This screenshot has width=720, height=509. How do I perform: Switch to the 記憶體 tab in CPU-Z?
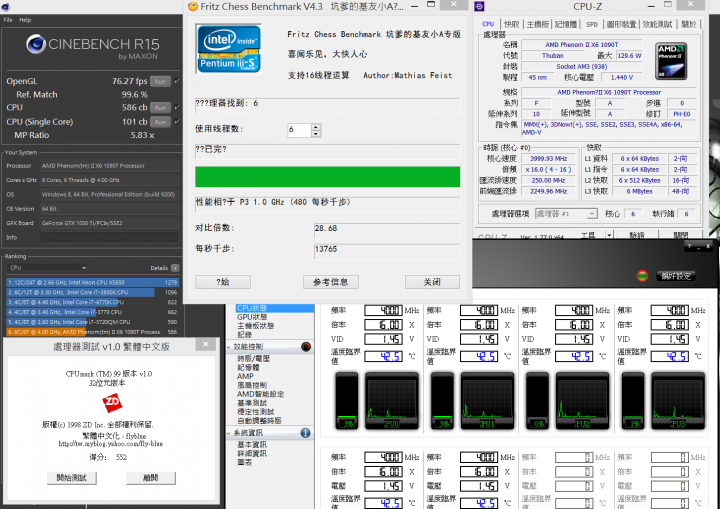point(566,24)
